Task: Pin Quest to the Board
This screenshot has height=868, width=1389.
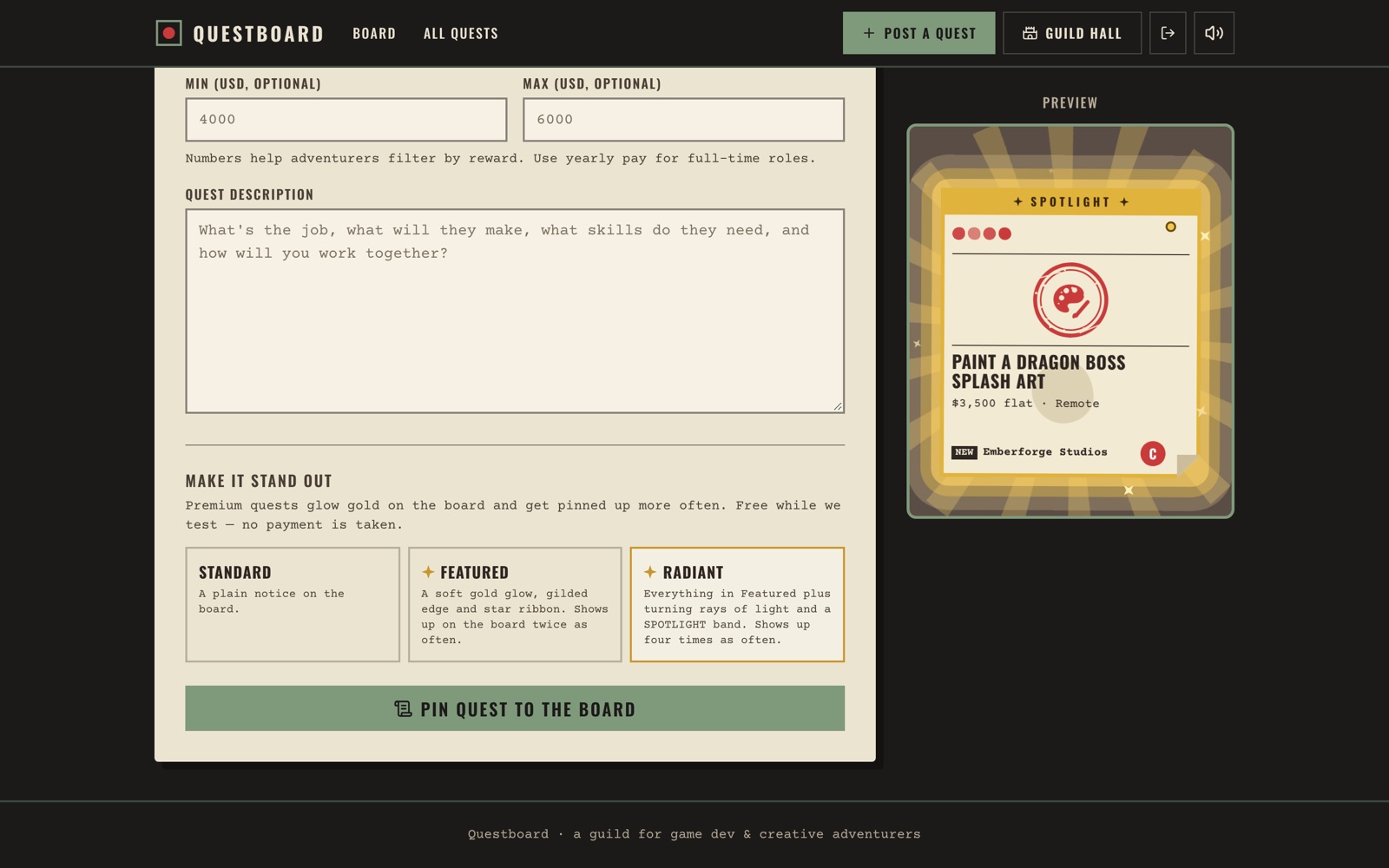Action: [515, 708]
